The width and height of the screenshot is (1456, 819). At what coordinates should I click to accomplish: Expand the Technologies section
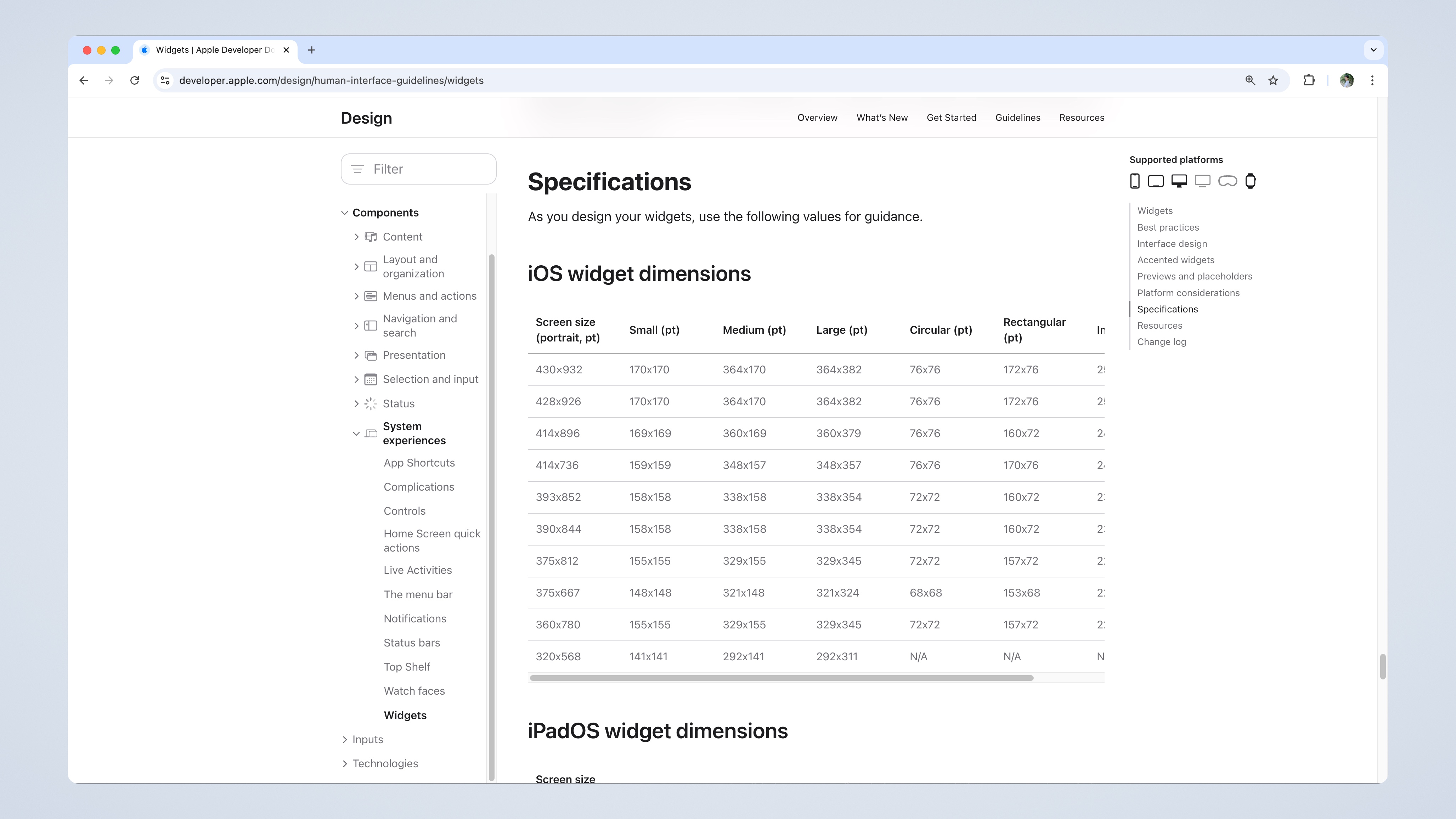point(344,764)
